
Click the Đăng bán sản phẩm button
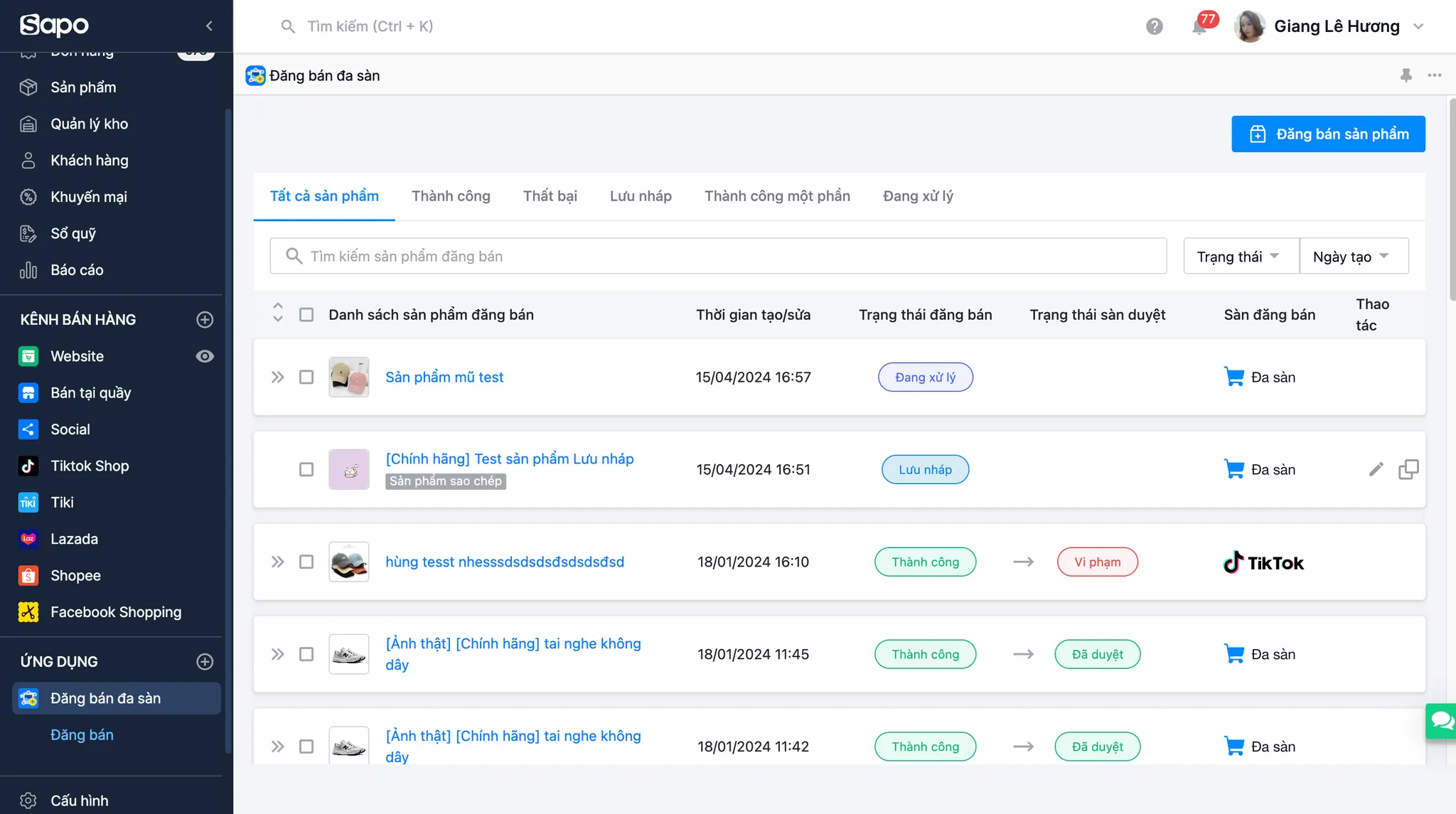click(x=1327, y=134)
